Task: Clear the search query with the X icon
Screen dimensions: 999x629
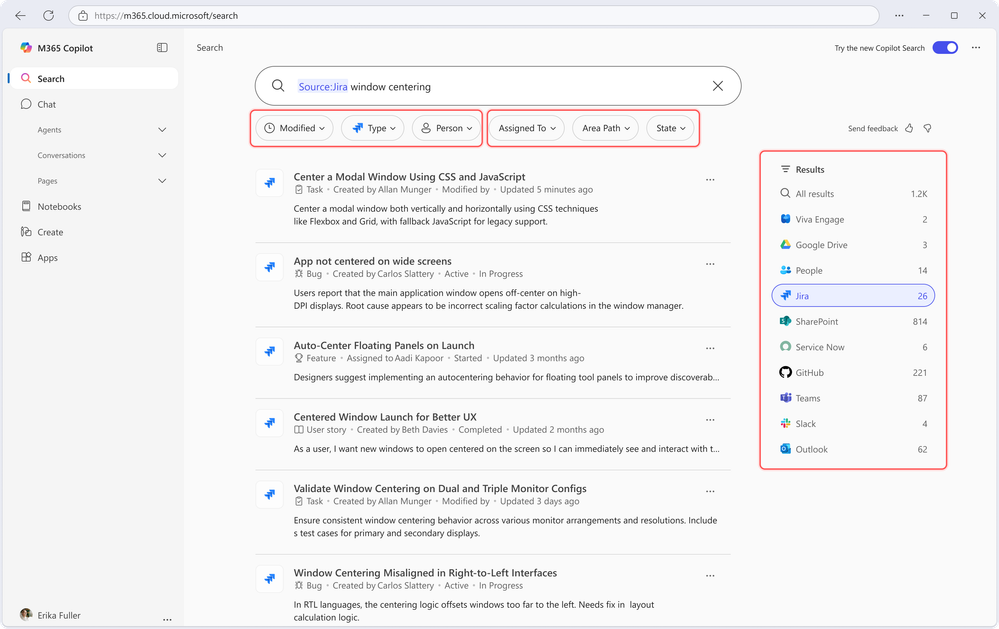Action: (717, 85)
